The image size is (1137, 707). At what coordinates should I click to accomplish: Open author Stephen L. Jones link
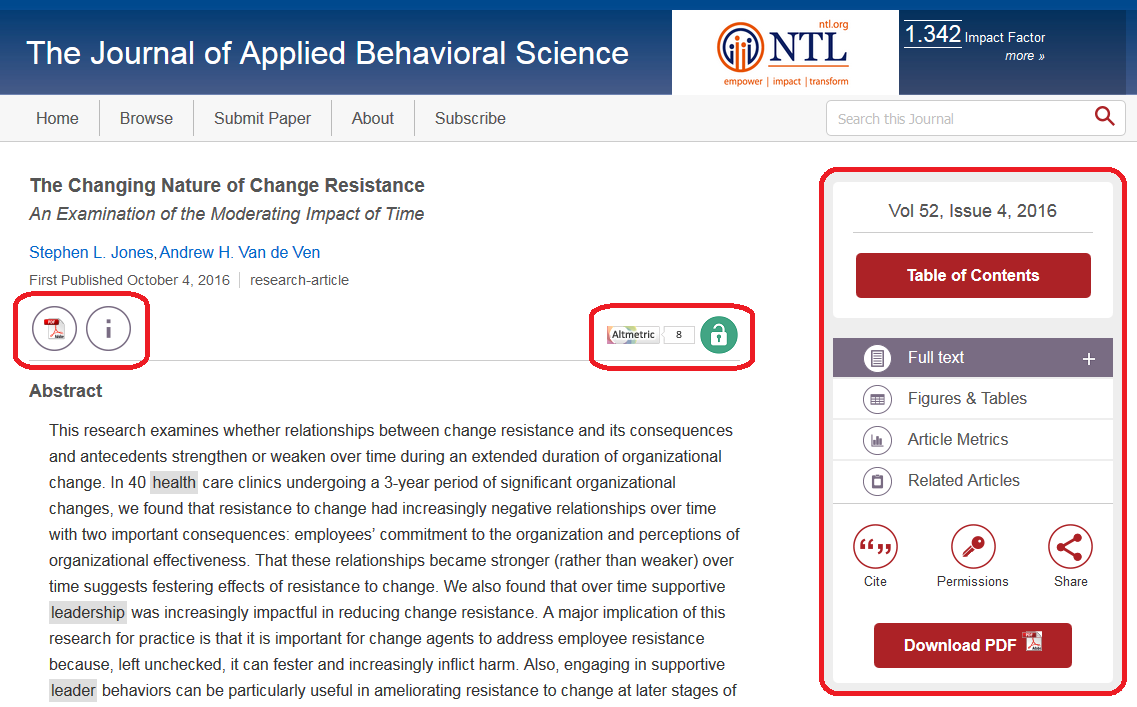pyautogui.click(x=91, y=252)
